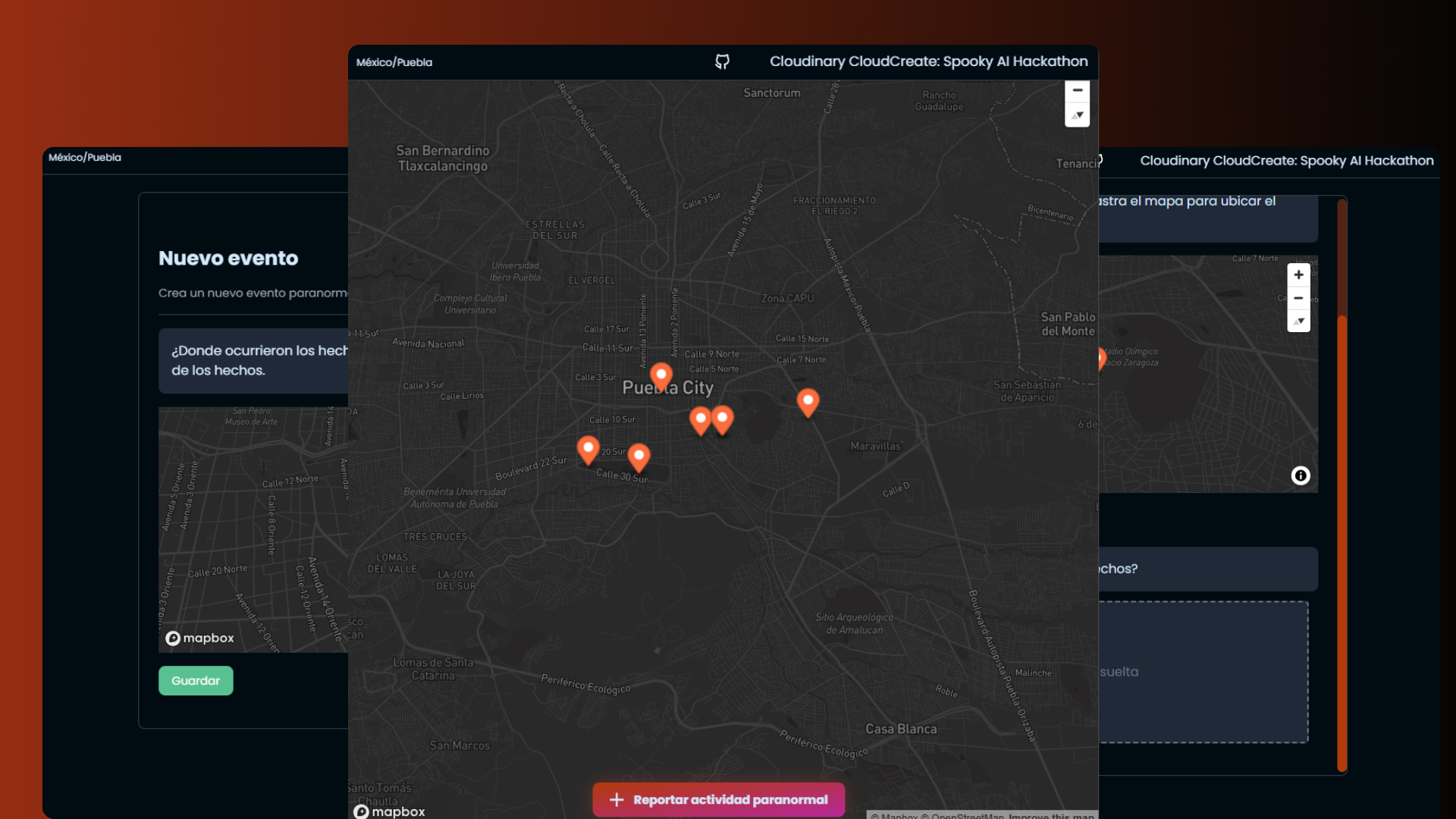The width and height of the screenshot is (1456, 819).
Task: Click Mapbox logo on center map
Action: (390, 811)
